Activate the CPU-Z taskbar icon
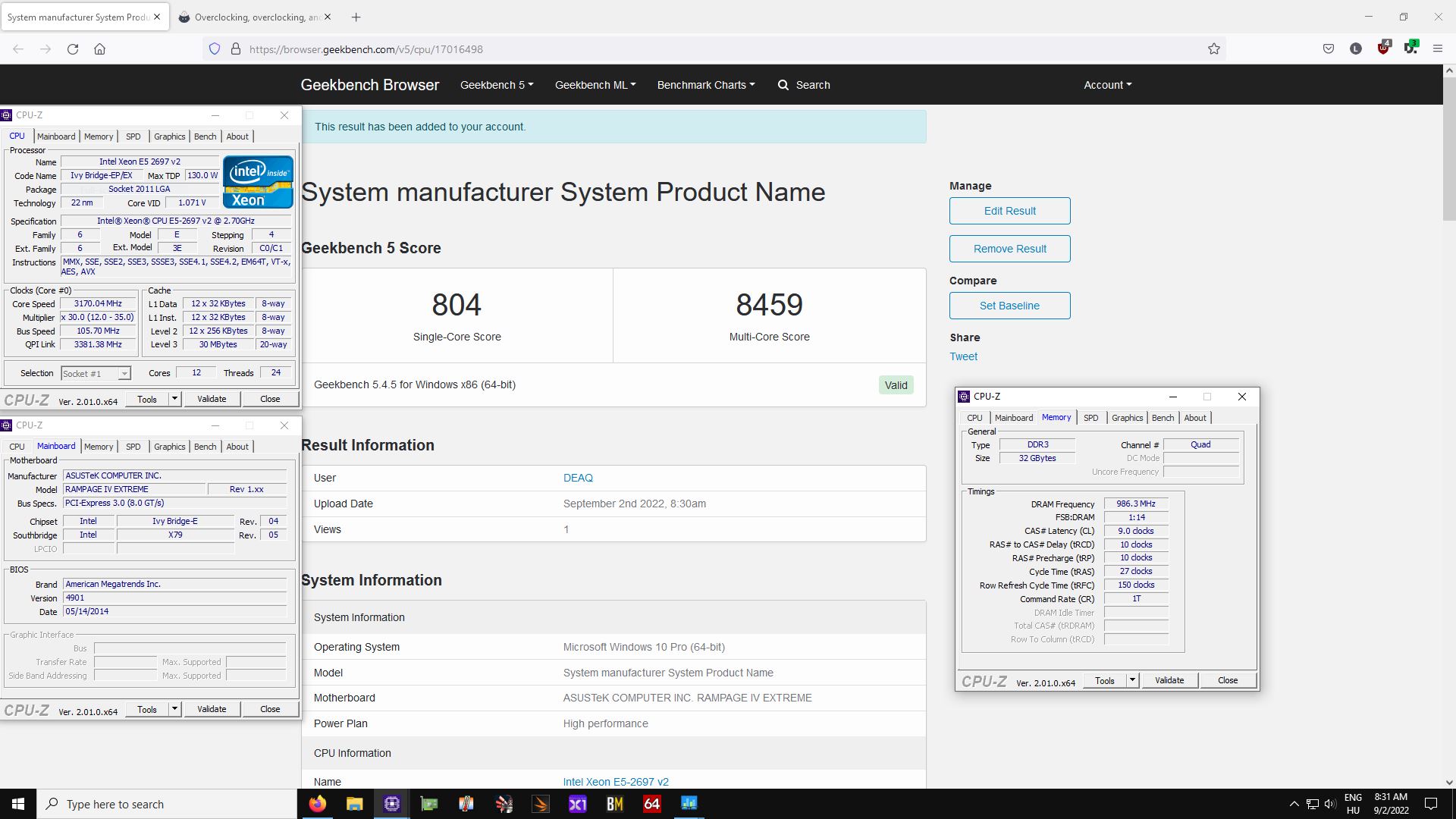Screen dimensions: 1456x819 click(x=391, y=804)
